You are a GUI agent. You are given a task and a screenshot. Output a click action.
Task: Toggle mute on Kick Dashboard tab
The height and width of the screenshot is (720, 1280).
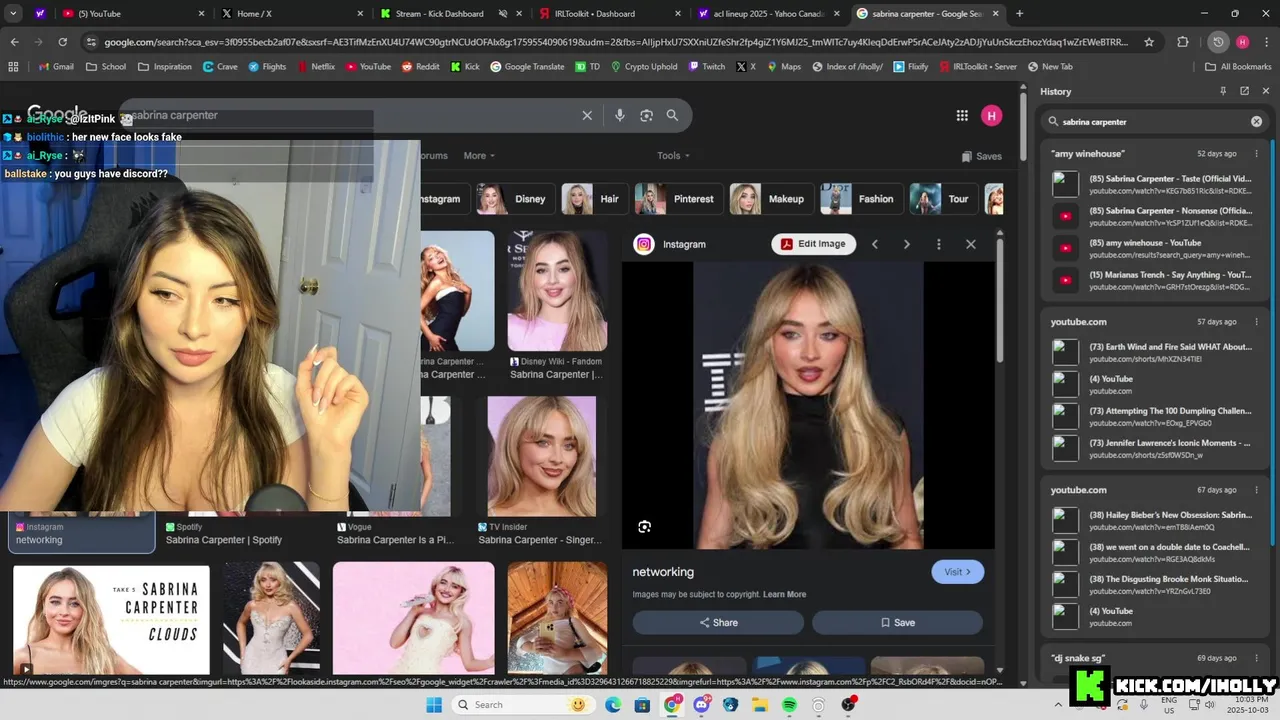(503, 14)
